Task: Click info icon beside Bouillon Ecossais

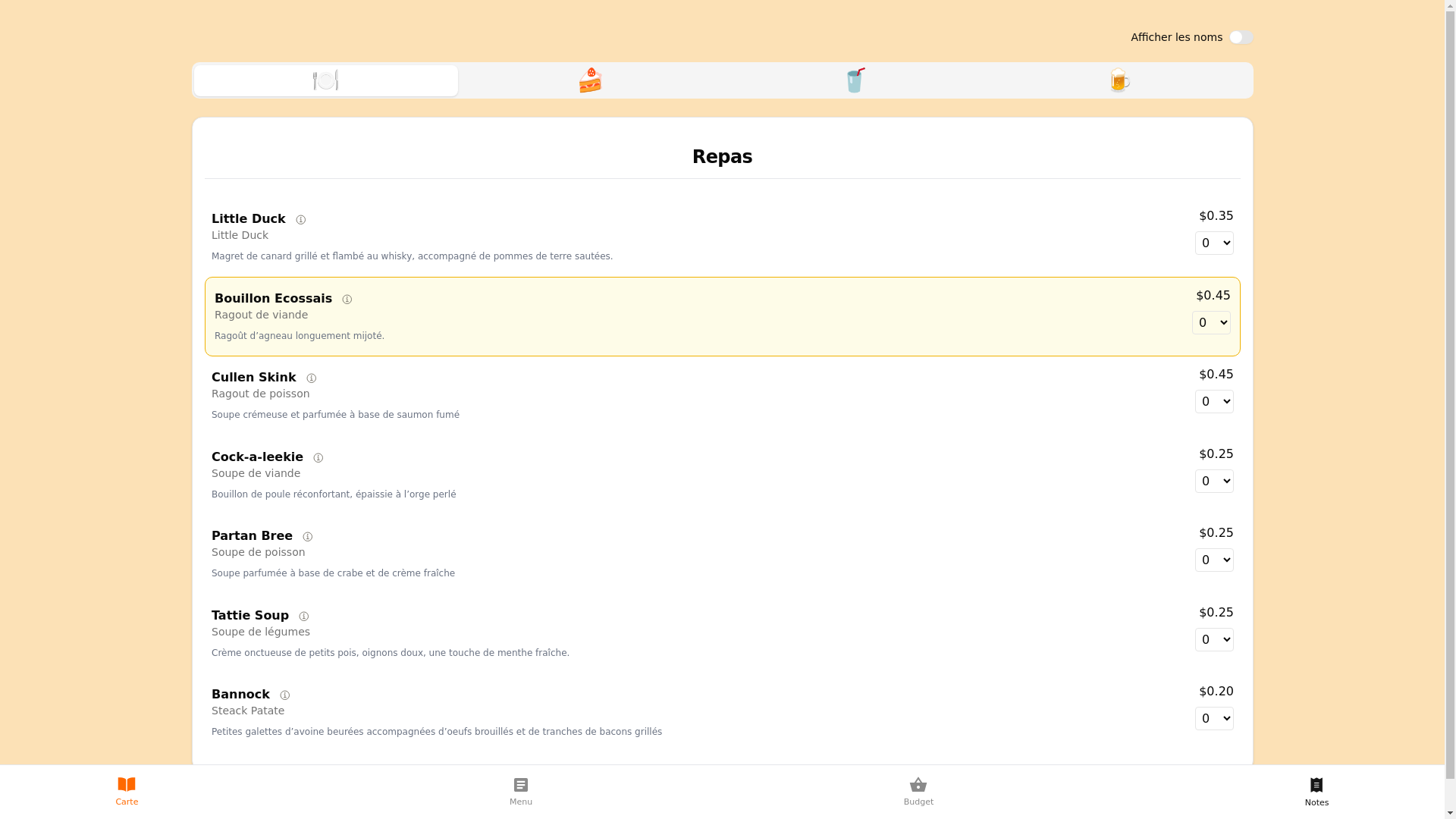Action: 347,300
